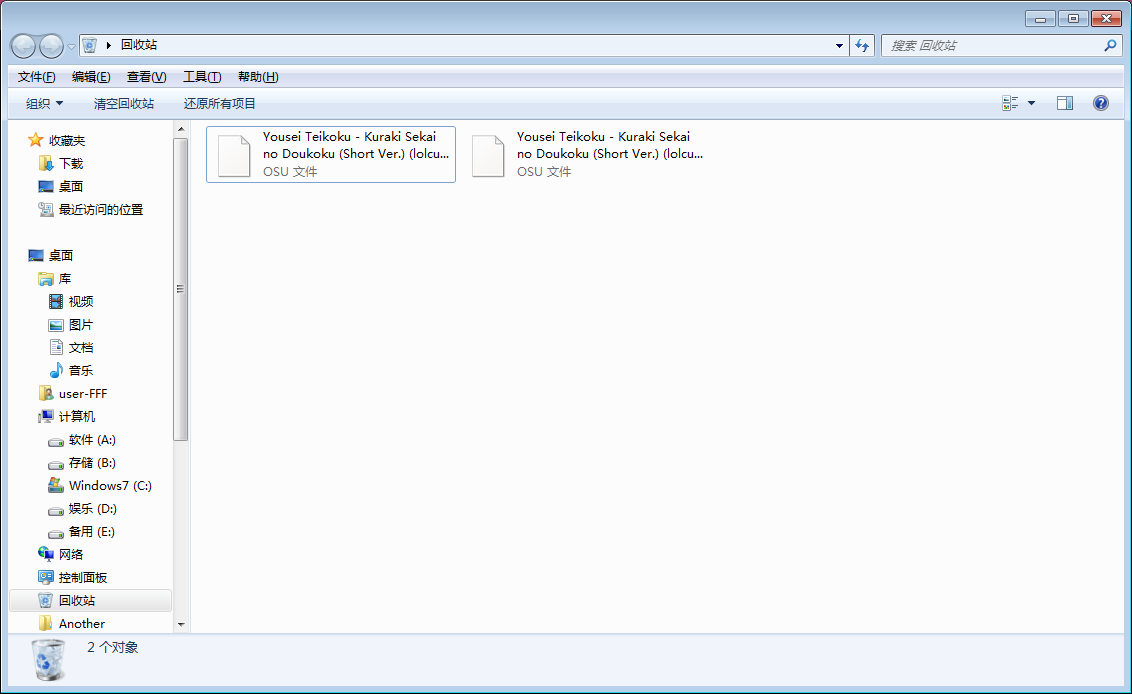
Task: Open help with the question mark icon
Action: click(x=1101, y=103)
